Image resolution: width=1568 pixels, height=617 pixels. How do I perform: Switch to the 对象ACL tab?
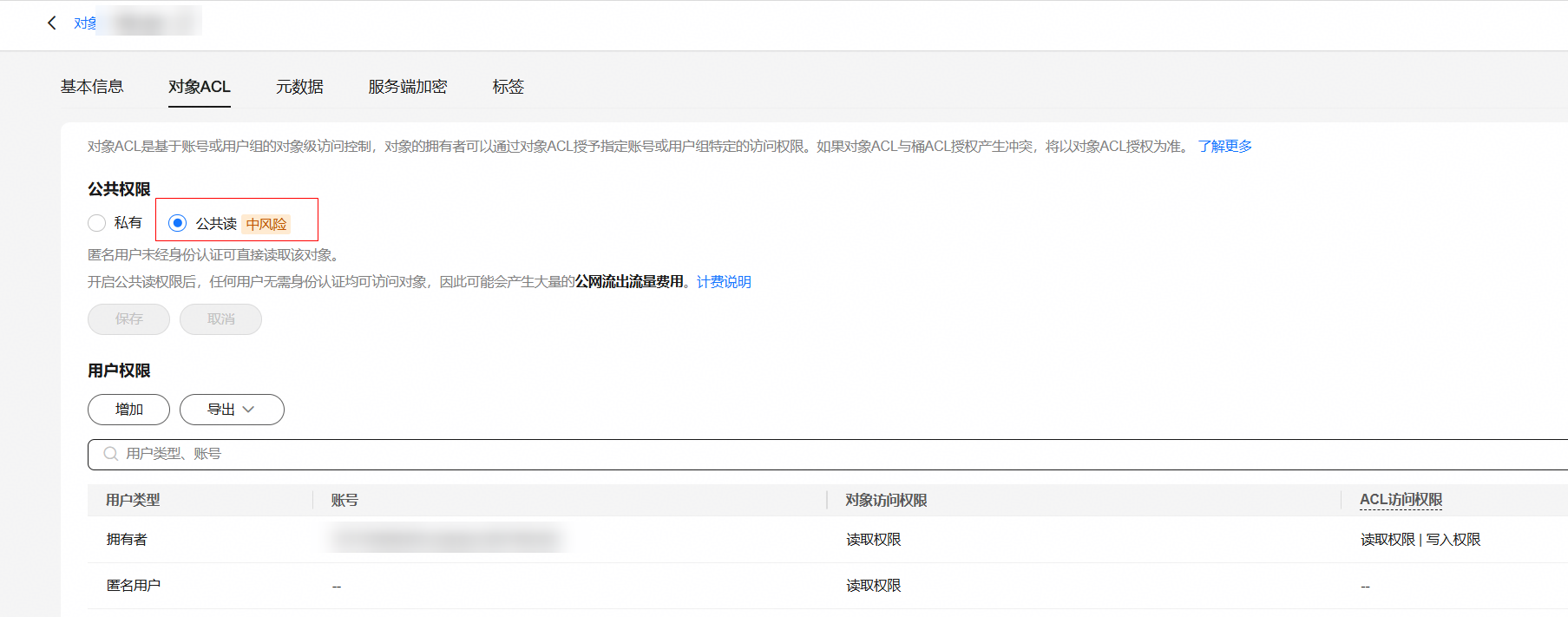pyautogui.click(x=200, y=87)
